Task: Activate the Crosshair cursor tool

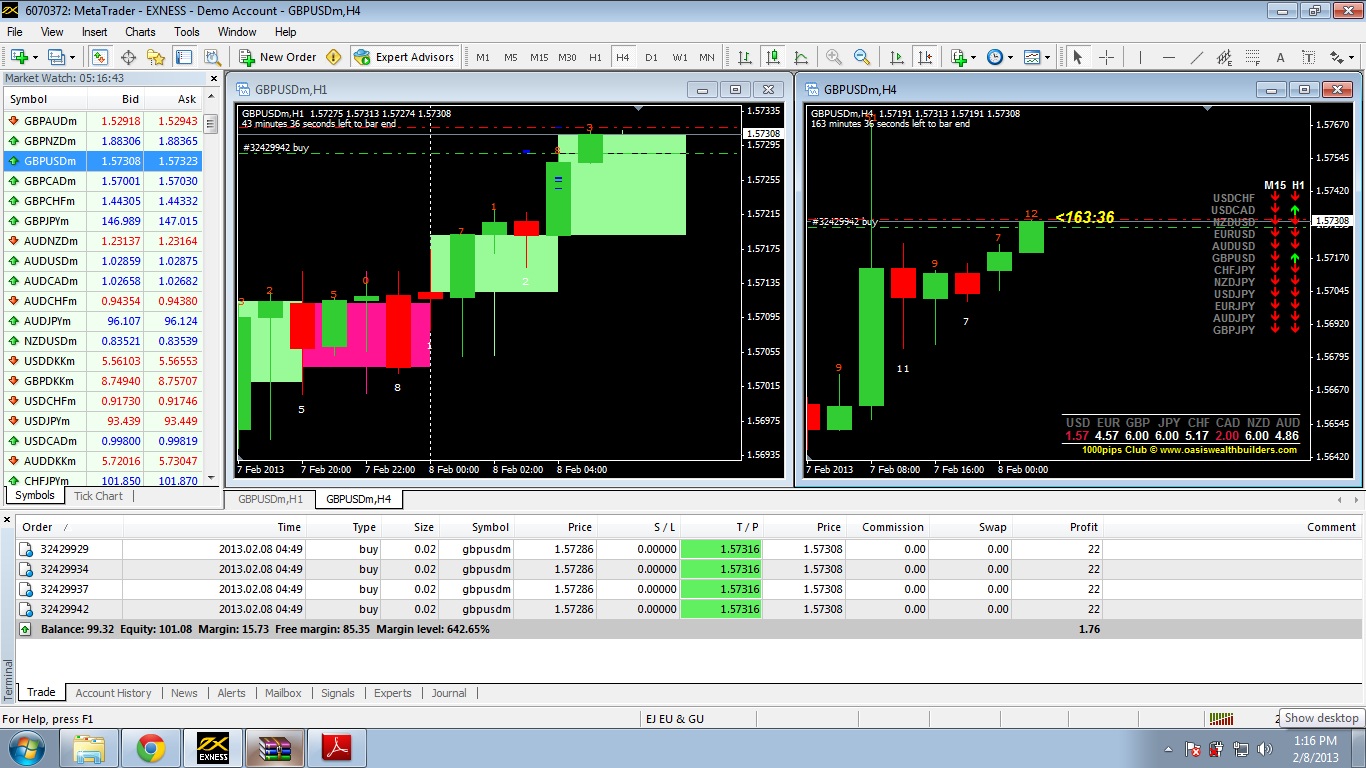Action: point(1106,57)
